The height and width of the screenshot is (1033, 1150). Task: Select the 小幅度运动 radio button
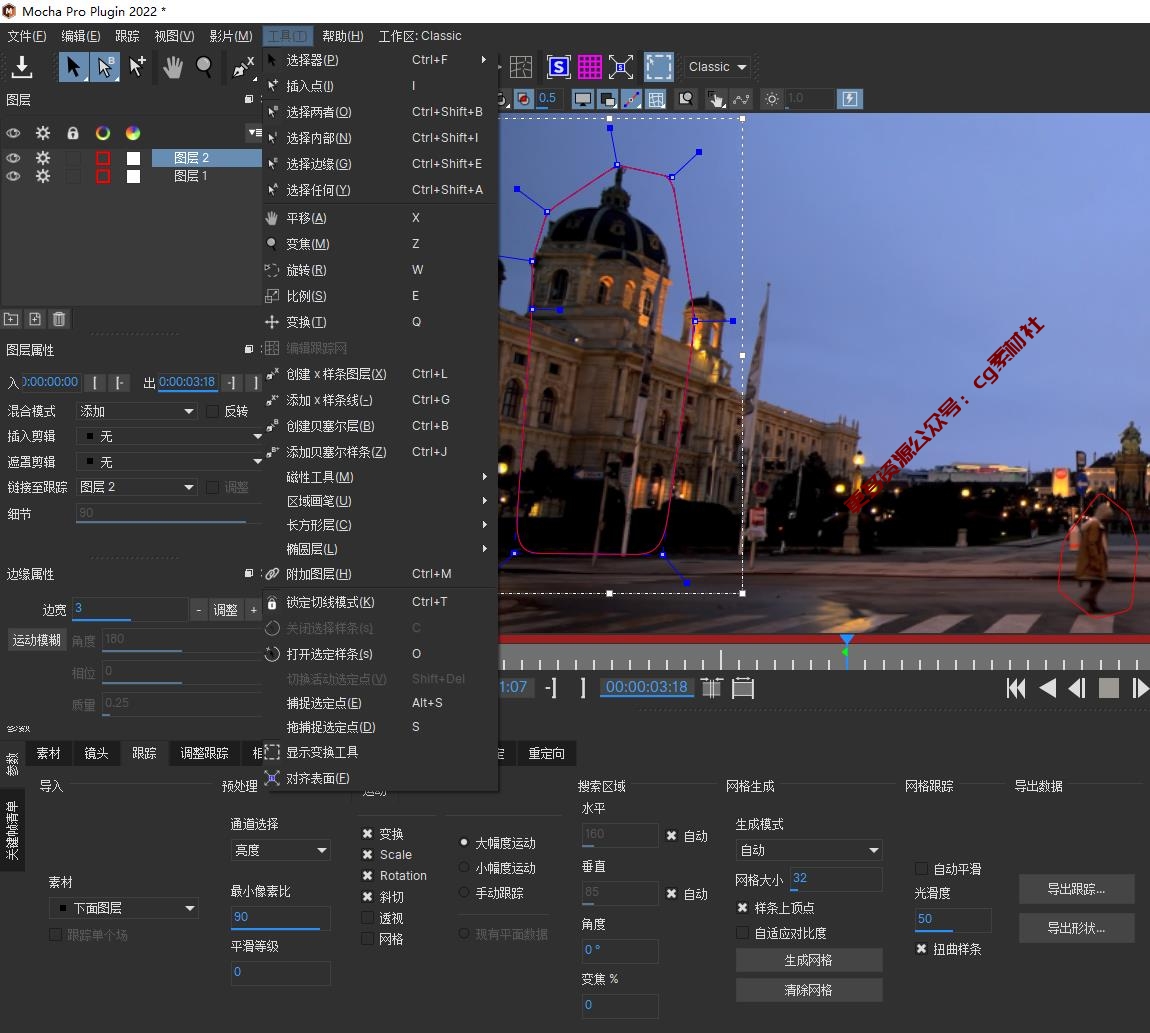(x=464, y=867)
